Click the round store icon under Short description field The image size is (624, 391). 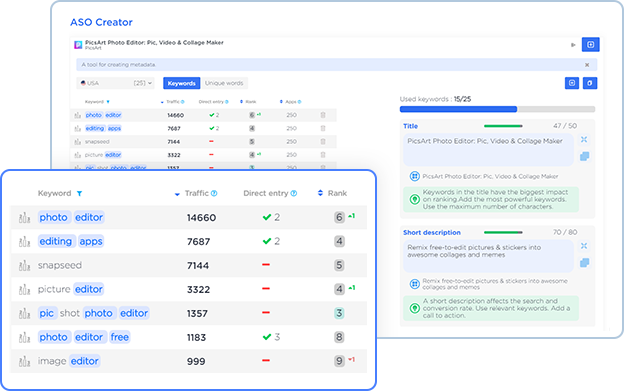pos(414,284)
